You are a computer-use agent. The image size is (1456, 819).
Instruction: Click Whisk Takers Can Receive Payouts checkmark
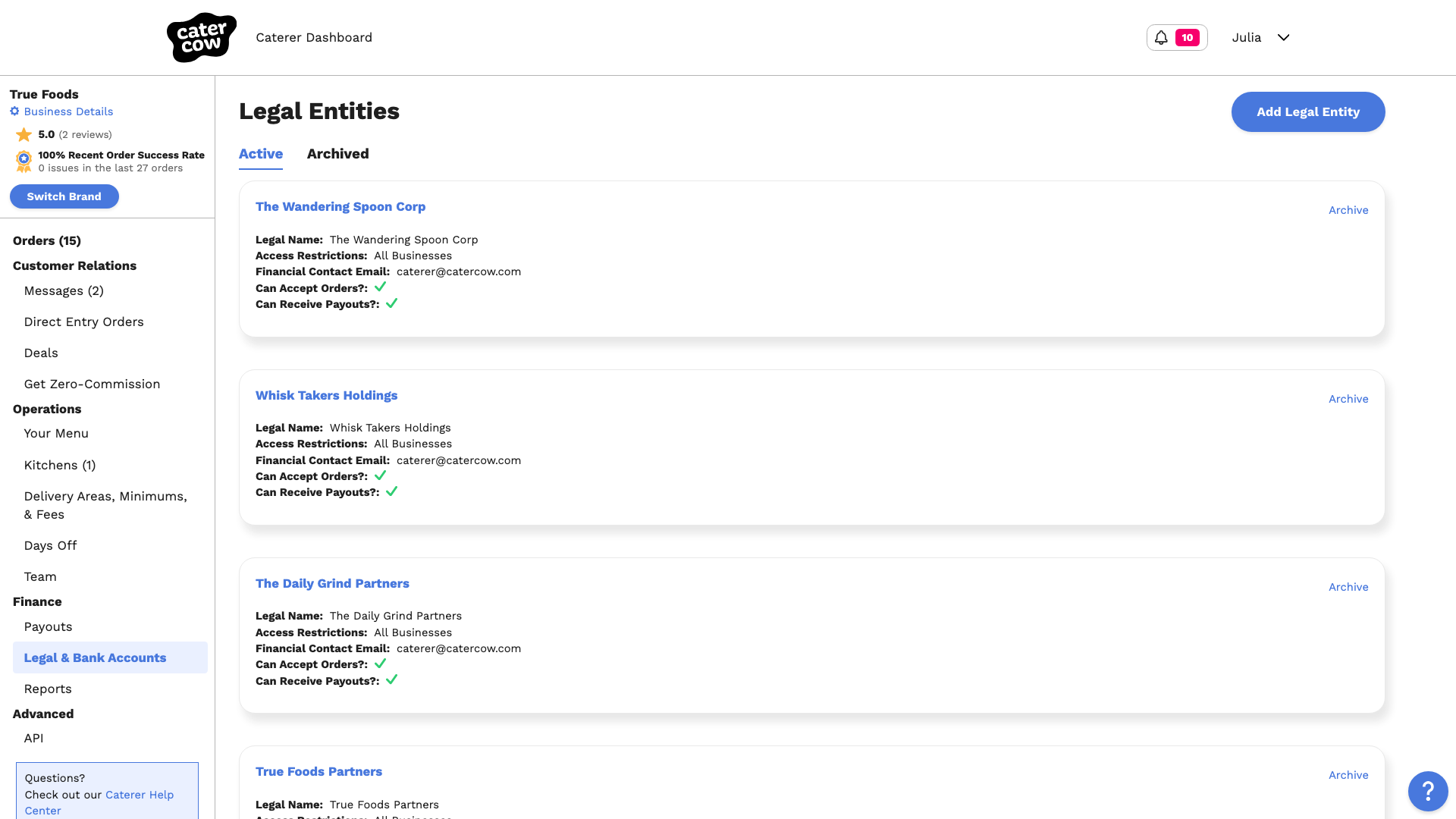coord(392,491)
